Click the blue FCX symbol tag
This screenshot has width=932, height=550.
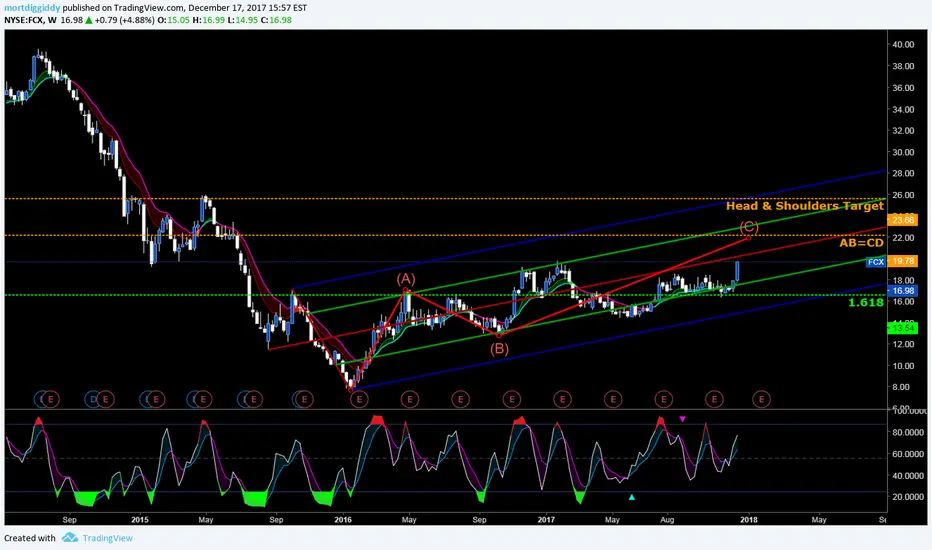pyautogui.click(x=876, y=262)
